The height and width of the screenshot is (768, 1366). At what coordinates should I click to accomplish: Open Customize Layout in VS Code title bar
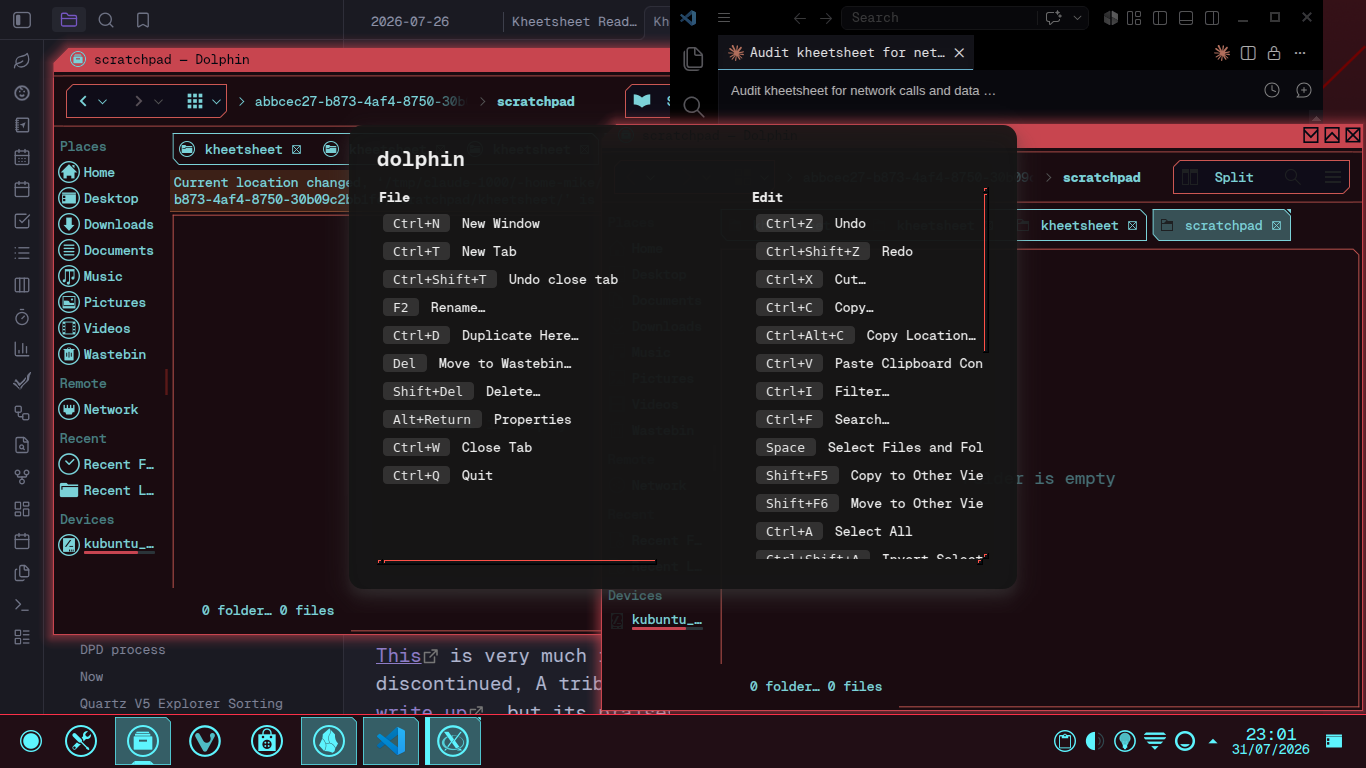pos(1135,18)
